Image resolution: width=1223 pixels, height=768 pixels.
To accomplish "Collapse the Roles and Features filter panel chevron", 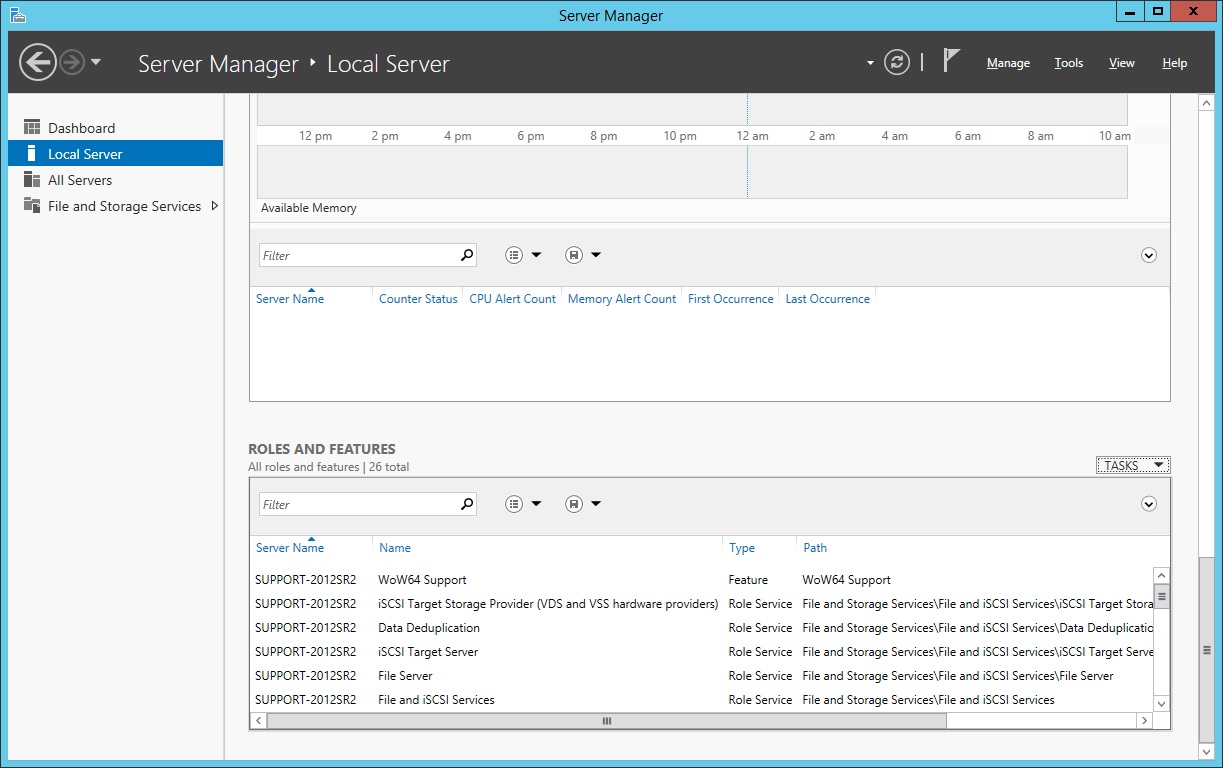I will [1148, 505].
